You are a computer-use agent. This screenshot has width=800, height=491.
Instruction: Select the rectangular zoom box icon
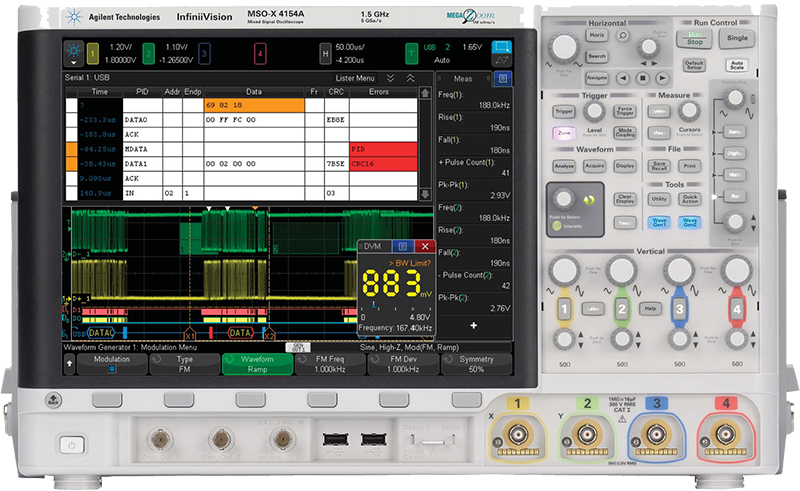click(502, 47)
